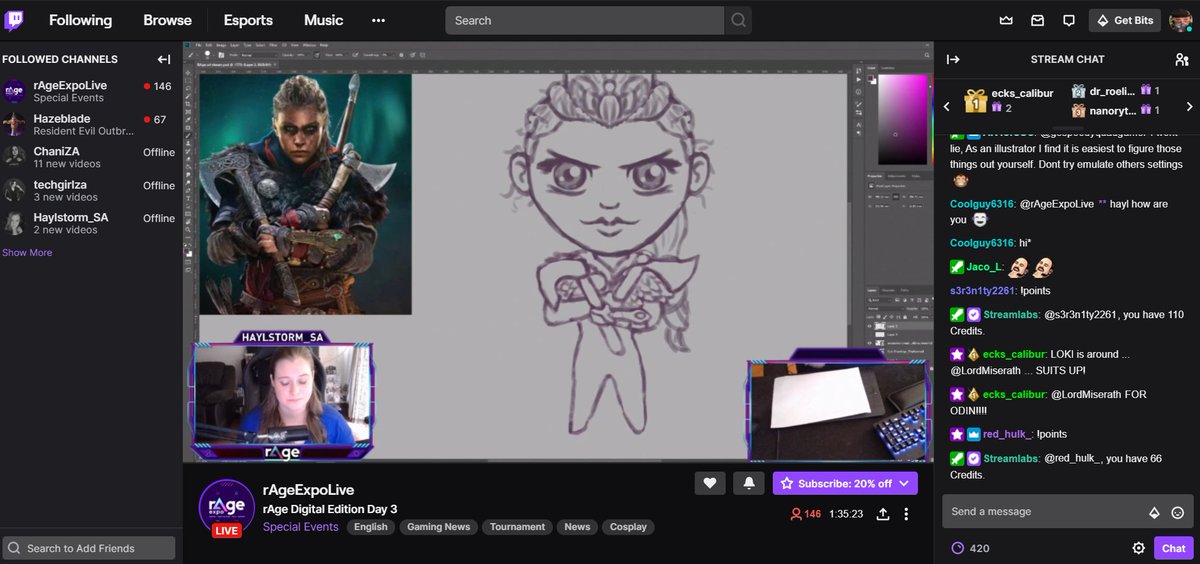Open Prime Loot crown icon
Image resolution: width=1200 pixels, height=564 pixels.
1006,20
